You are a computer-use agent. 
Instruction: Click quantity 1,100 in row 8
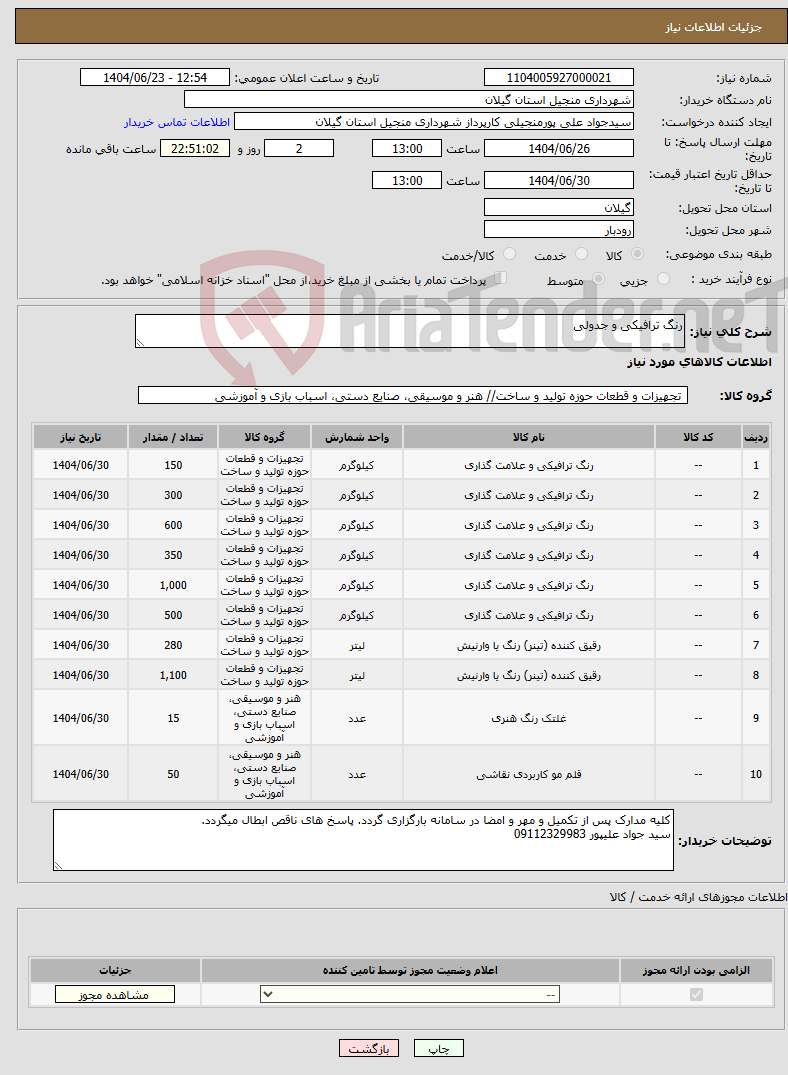173,675
